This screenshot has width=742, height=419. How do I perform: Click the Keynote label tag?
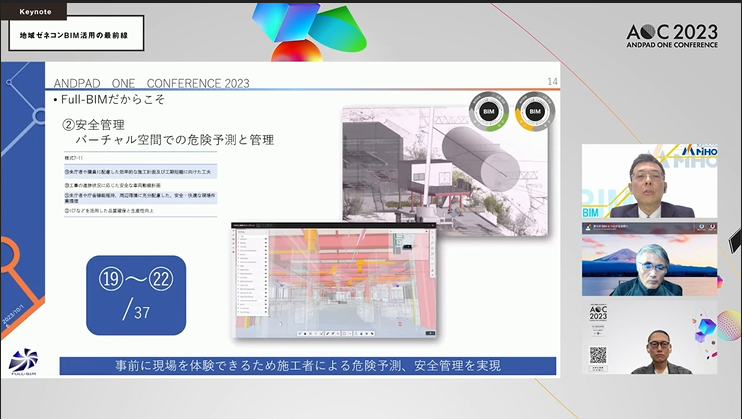[34, 11]
